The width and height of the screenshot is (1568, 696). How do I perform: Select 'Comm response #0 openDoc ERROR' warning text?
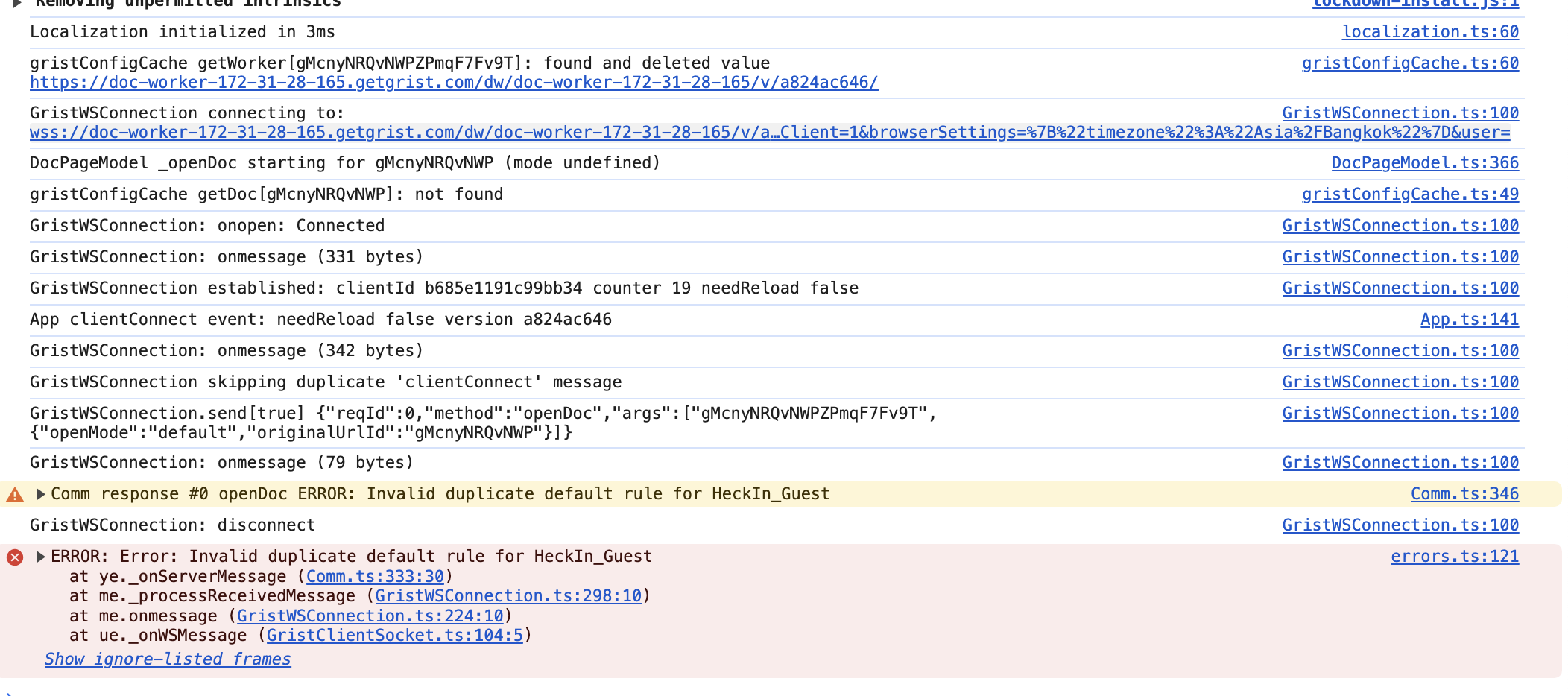(440, 494)
